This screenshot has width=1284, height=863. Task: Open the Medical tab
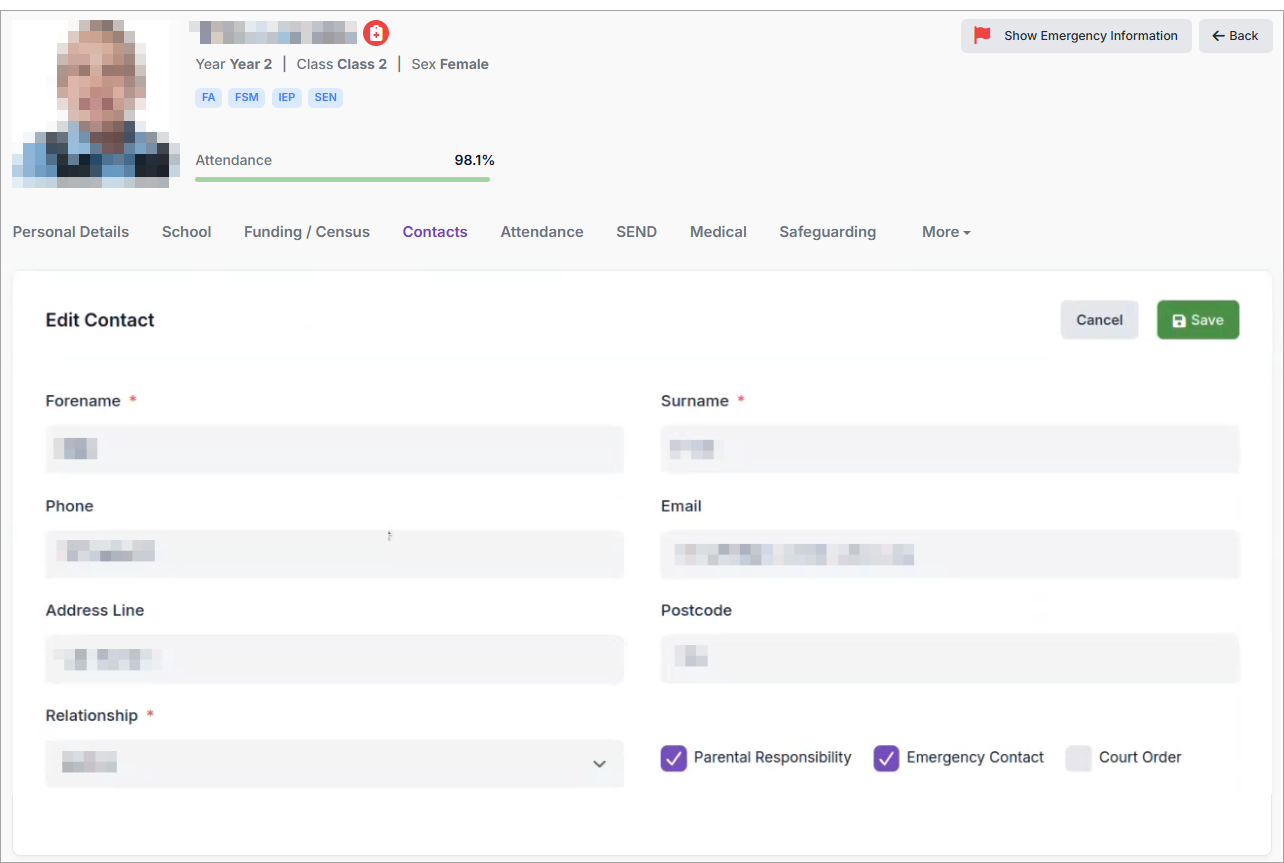coord(718,232)
